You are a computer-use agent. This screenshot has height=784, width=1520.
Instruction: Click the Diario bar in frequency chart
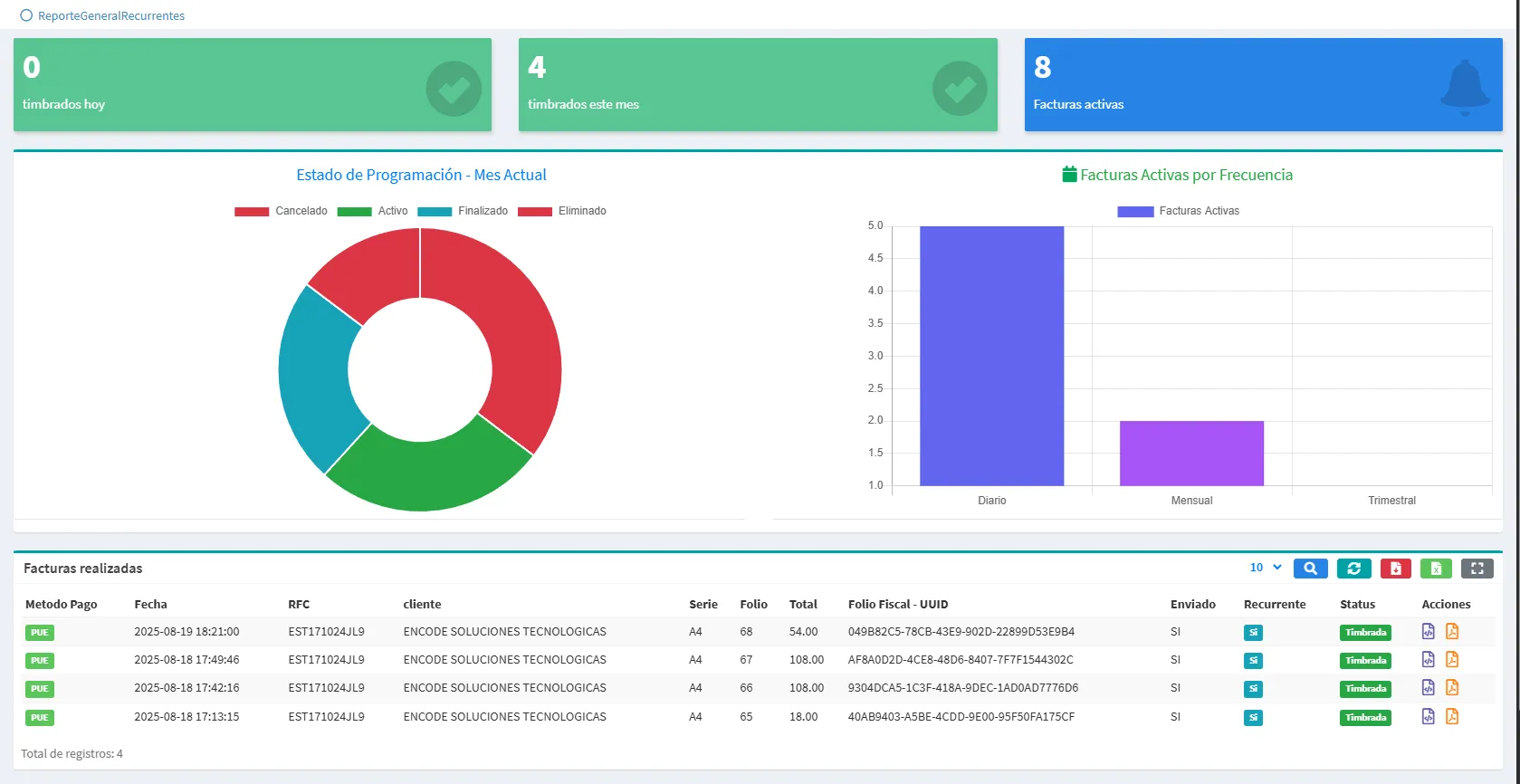[x=991, y=356]
